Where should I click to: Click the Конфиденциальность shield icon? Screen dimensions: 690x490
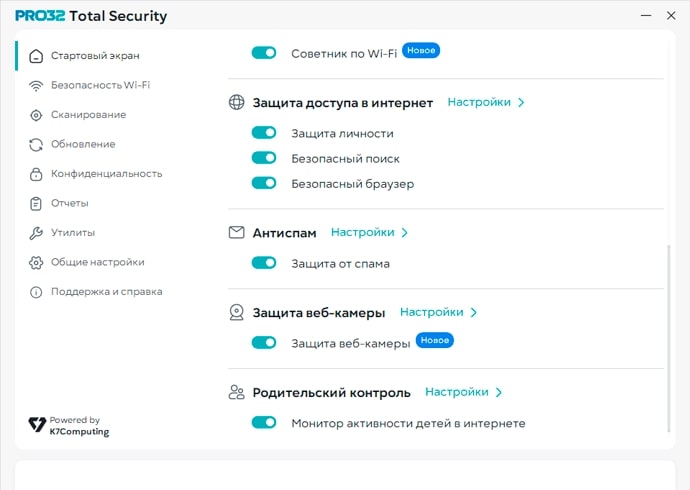click(37, 174)
